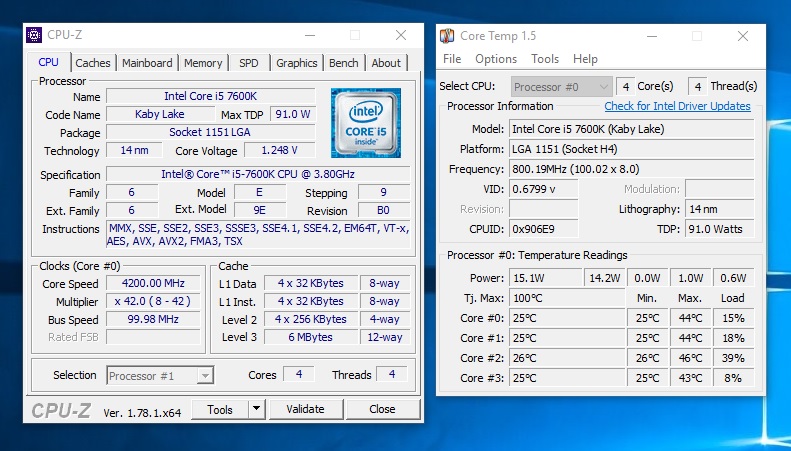The height and width of the screenshot is (451, 791).
Task: Click the Instructions list in CPU-Z
Action: point(258,235)
